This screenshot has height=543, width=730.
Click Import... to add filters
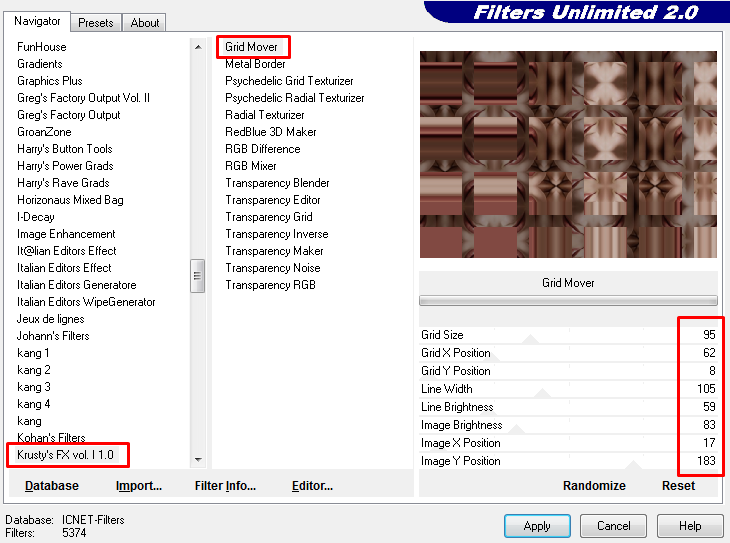(139, 486)
